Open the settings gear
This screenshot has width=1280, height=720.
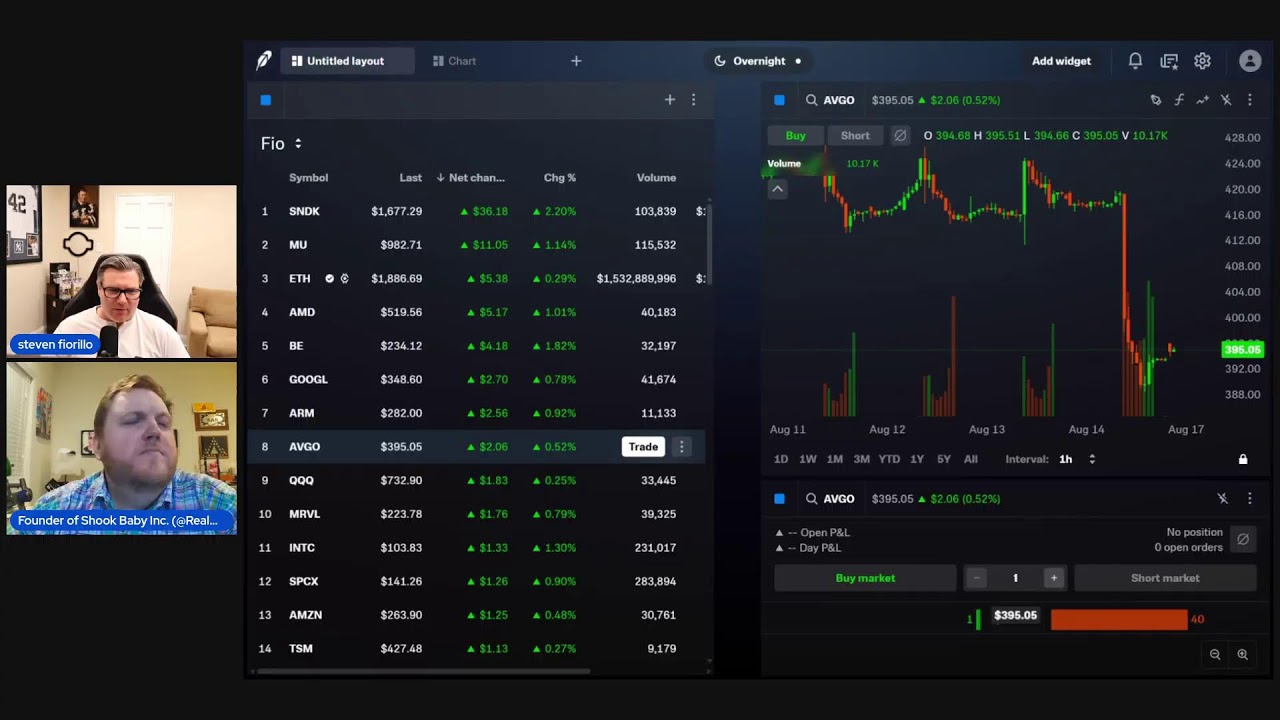click(1202, 61)
